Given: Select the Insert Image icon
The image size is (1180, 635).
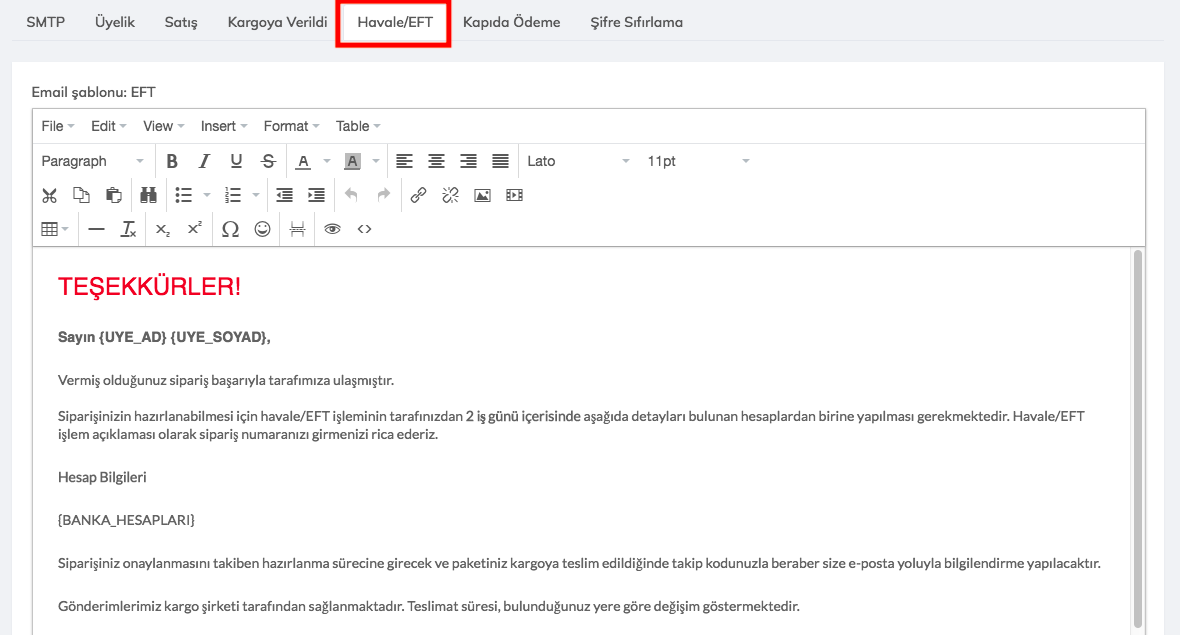Looking at the screenshot, I should [x=482, y=195].
